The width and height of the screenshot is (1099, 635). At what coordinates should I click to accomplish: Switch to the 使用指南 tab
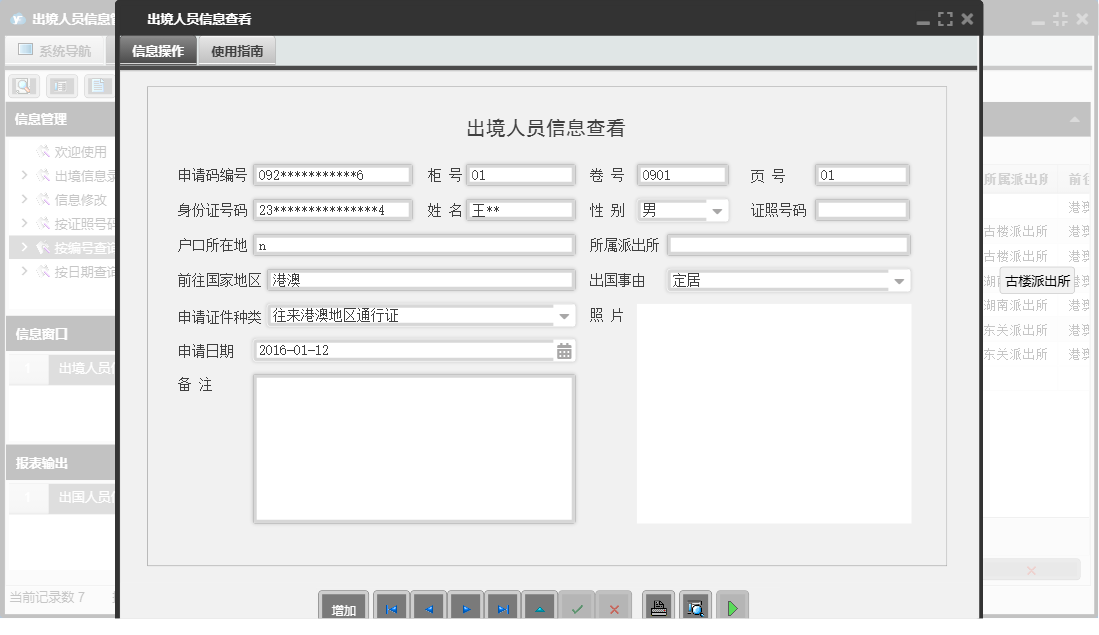[x=237, y=51]
